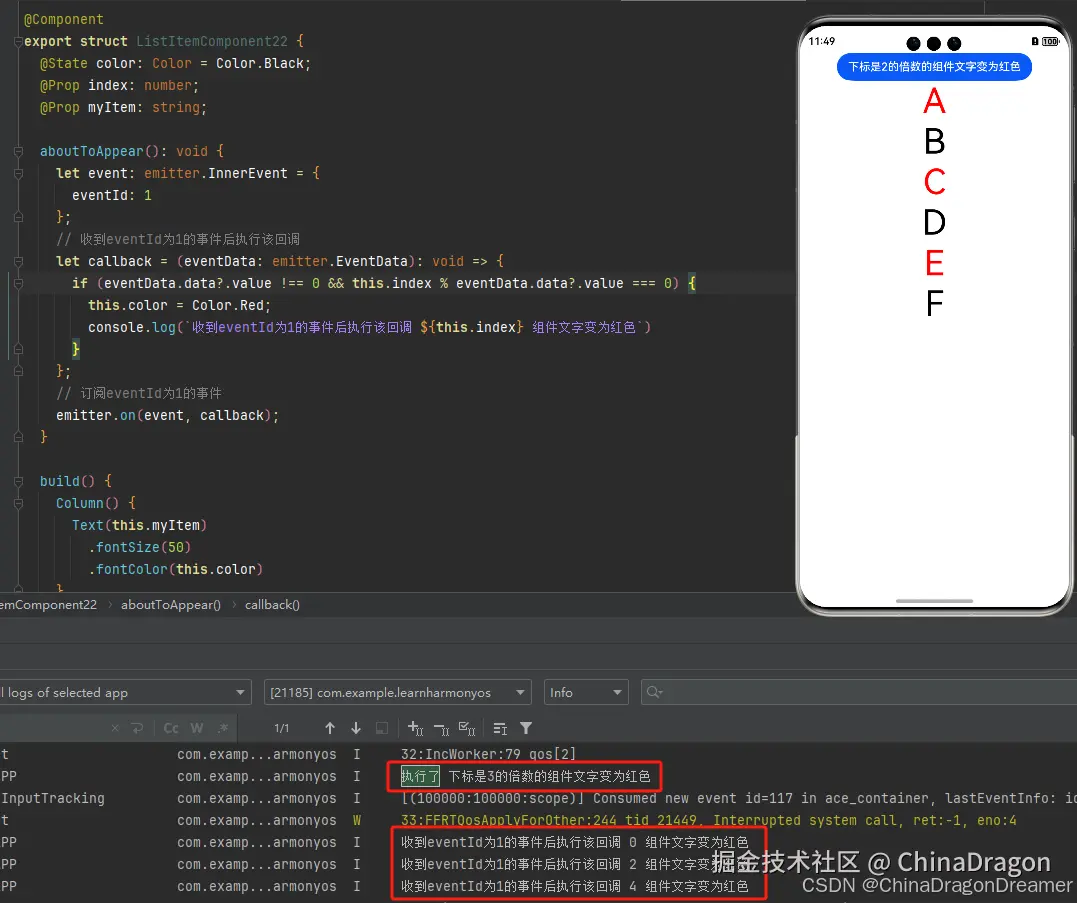Toggle Regex (.*) in log search
The height and width of the screenshot is (903, 1077).
(x=223, y=728)
